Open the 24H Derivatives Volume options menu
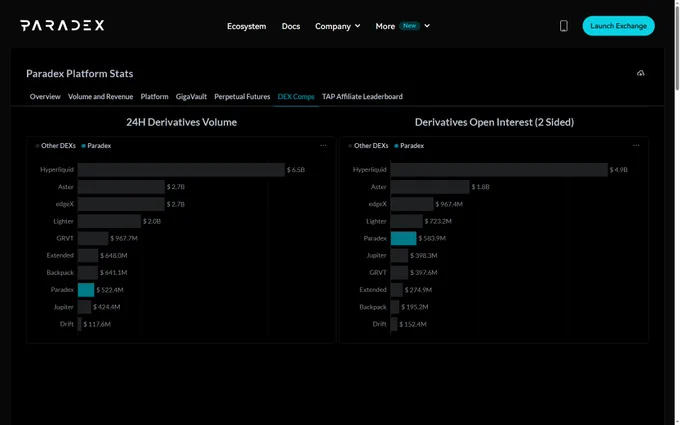 [323, 146]
